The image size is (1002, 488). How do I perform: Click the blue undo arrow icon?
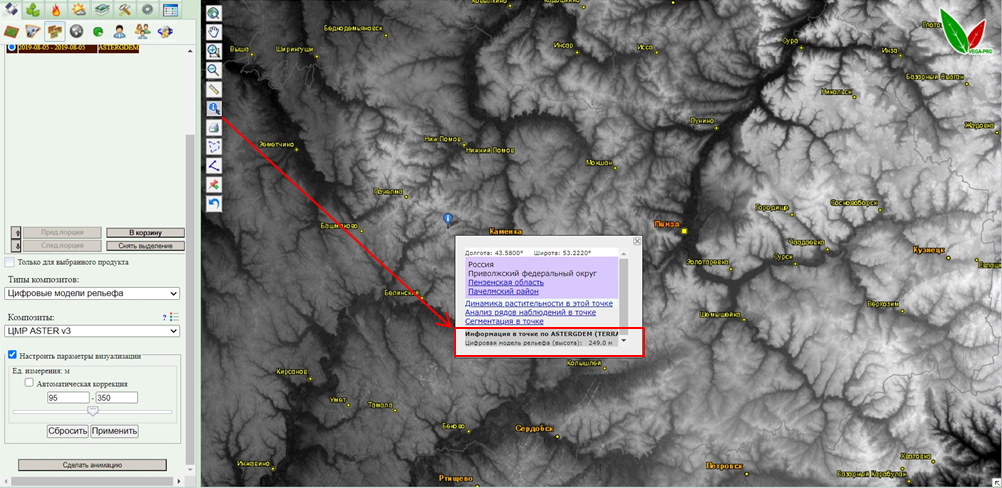coord(214,204)
